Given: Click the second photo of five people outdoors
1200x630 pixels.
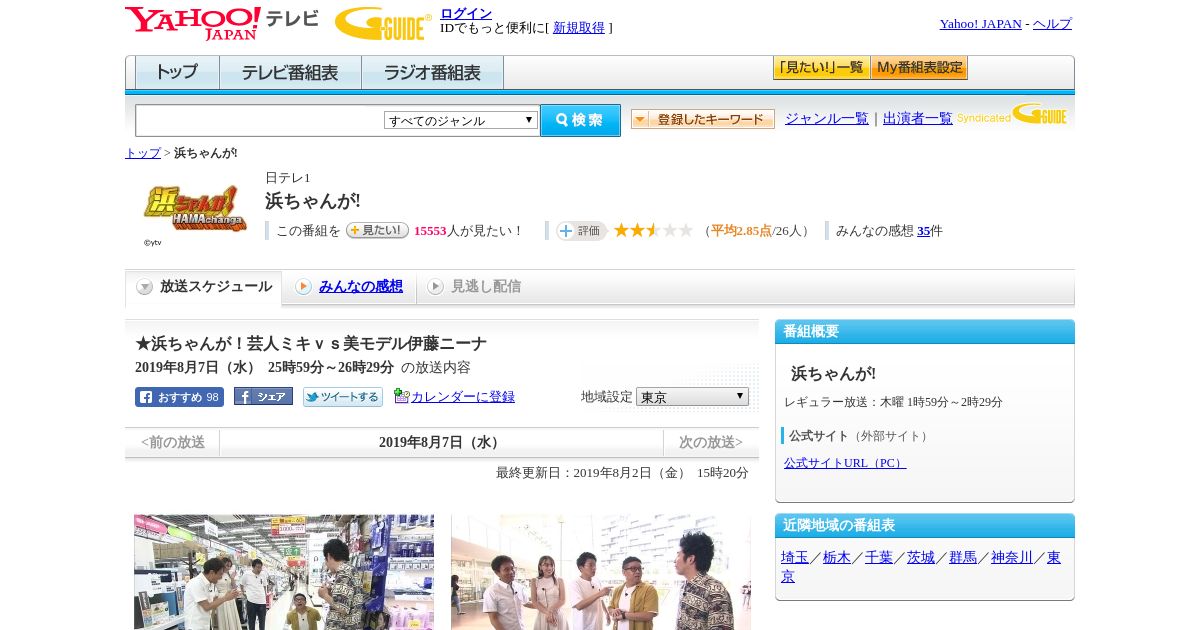Looking at the screenshot, I should tap(601, 572).
